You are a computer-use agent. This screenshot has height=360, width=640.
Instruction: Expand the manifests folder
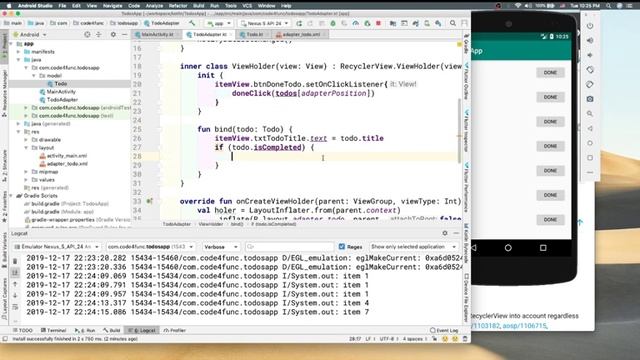tap(19, 52)
